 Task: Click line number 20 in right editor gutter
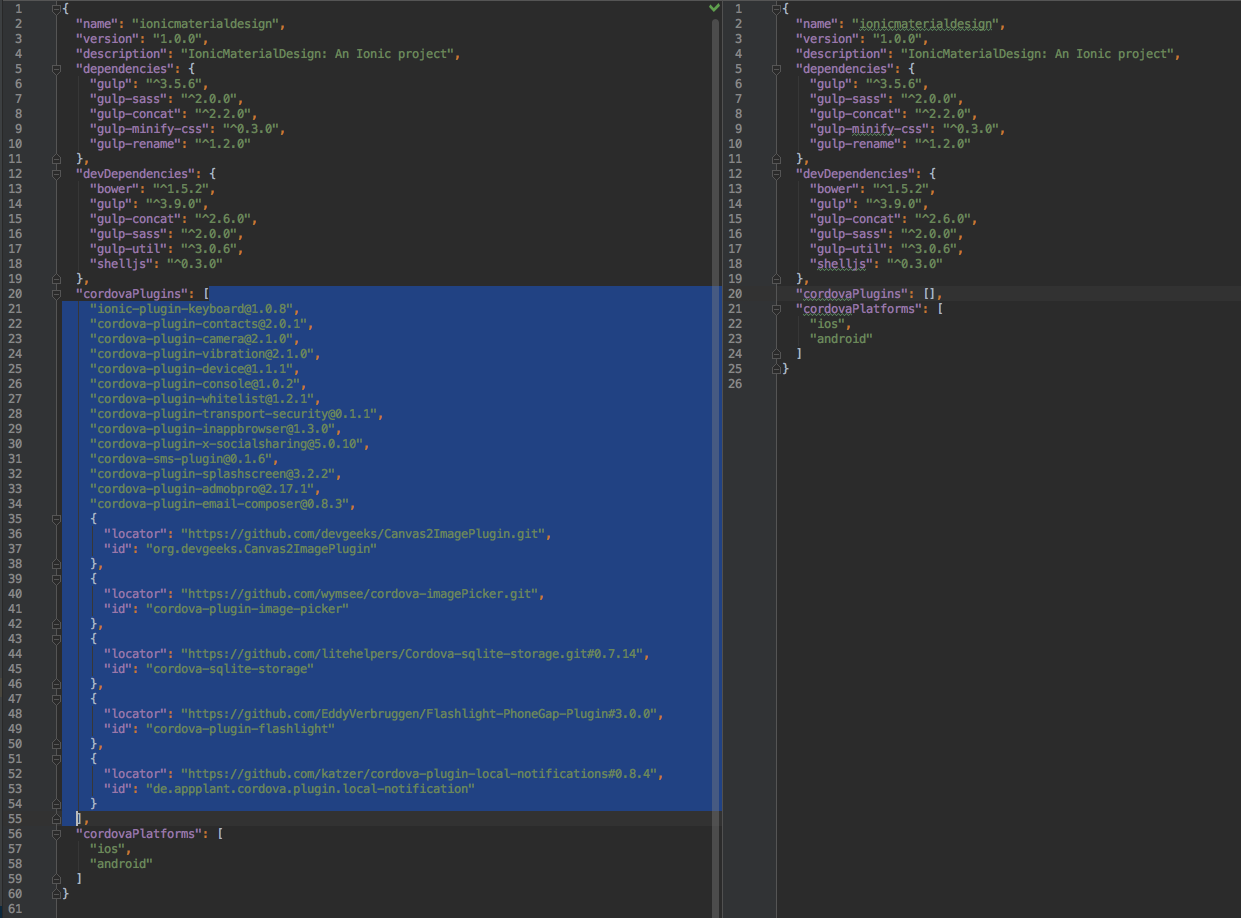click(738, 294)
